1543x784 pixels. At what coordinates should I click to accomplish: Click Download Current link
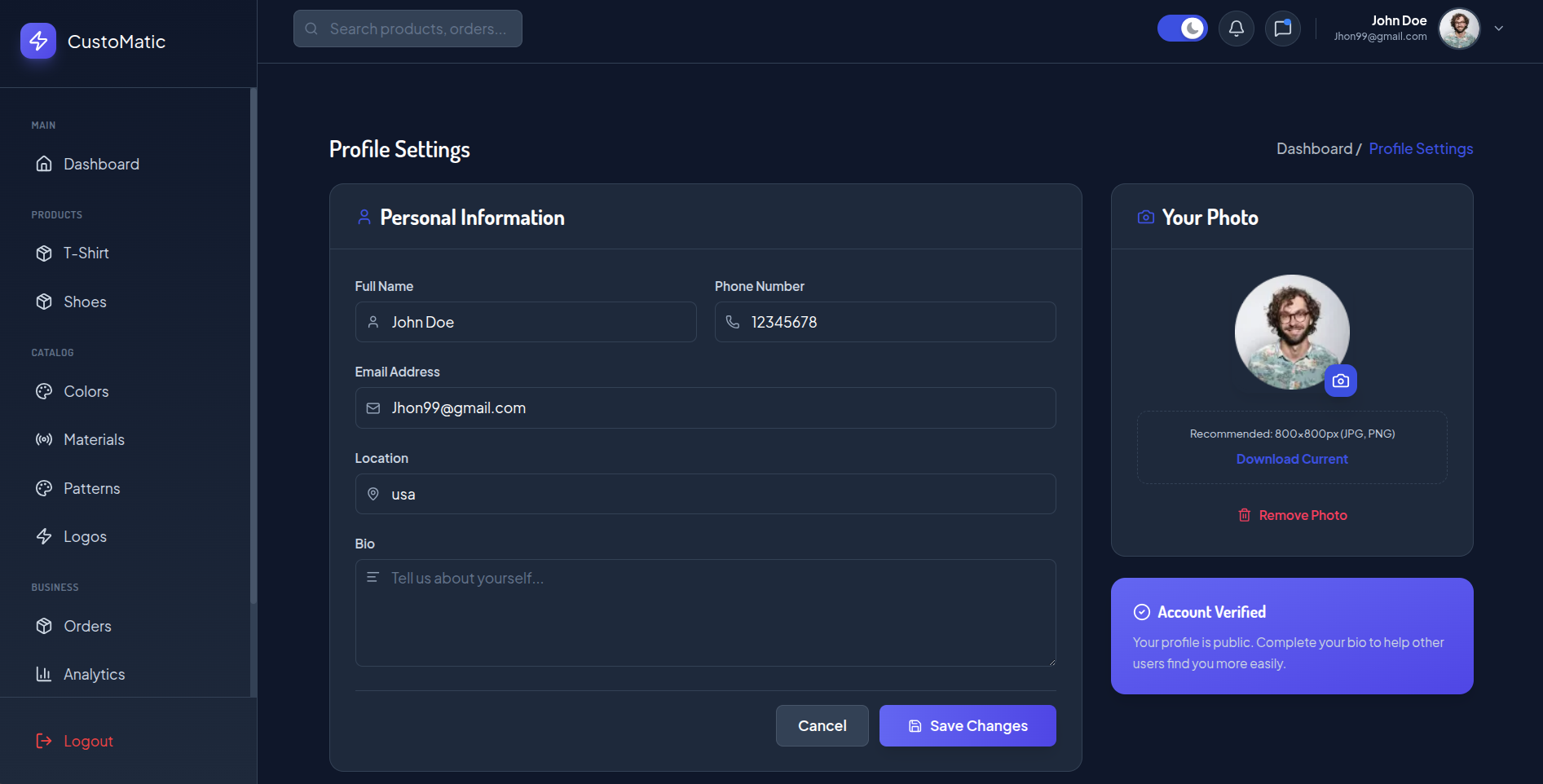pos(1292,459)
